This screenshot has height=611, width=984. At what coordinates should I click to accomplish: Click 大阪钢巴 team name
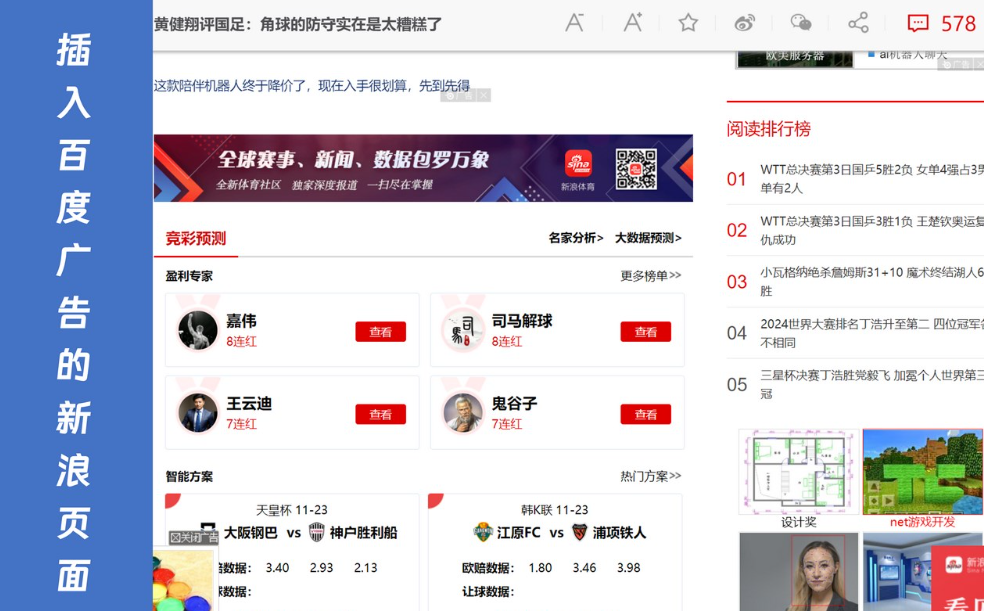click(x=250, y=533)
